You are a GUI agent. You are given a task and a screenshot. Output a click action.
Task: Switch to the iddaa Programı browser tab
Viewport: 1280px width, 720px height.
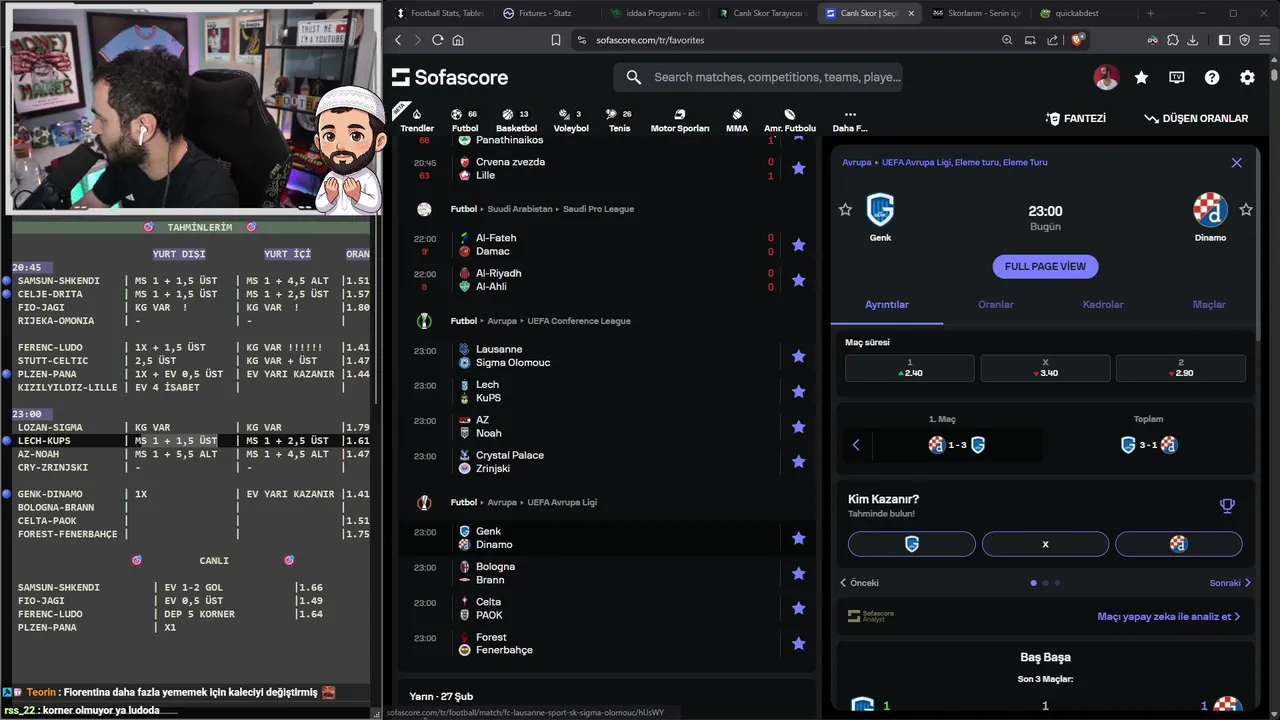tap(654, 13)
